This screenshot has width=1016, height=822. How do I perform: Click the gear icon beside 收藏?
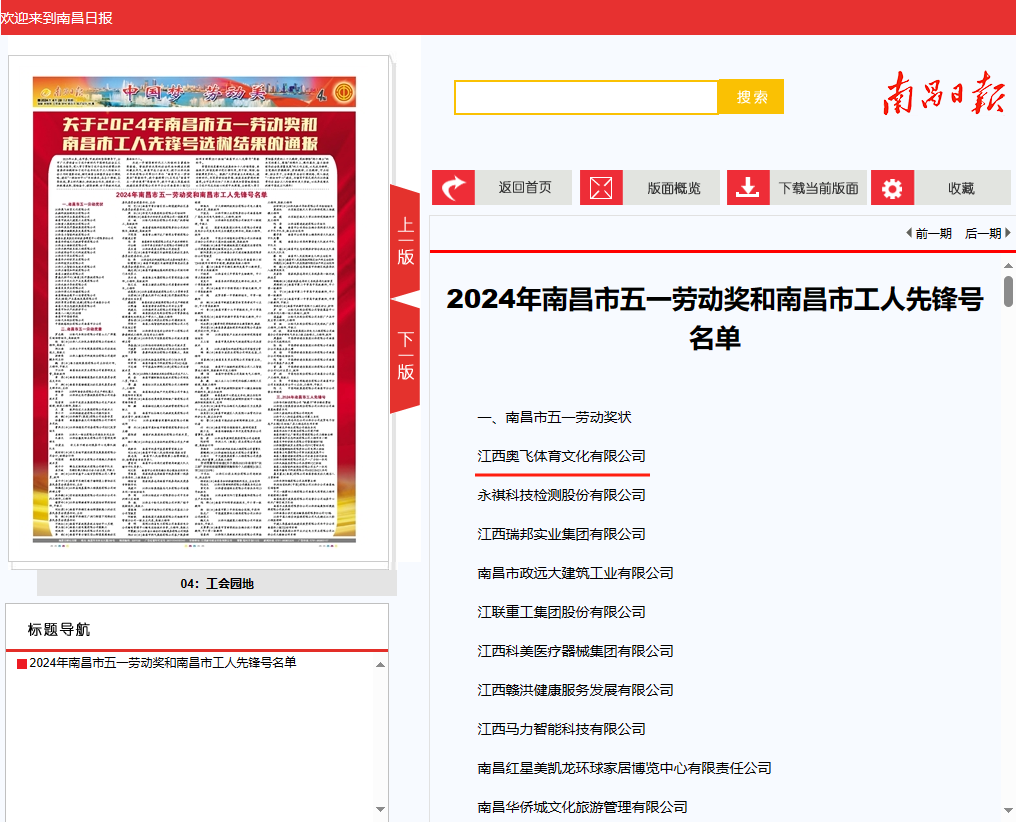click(x=892, y=188)
